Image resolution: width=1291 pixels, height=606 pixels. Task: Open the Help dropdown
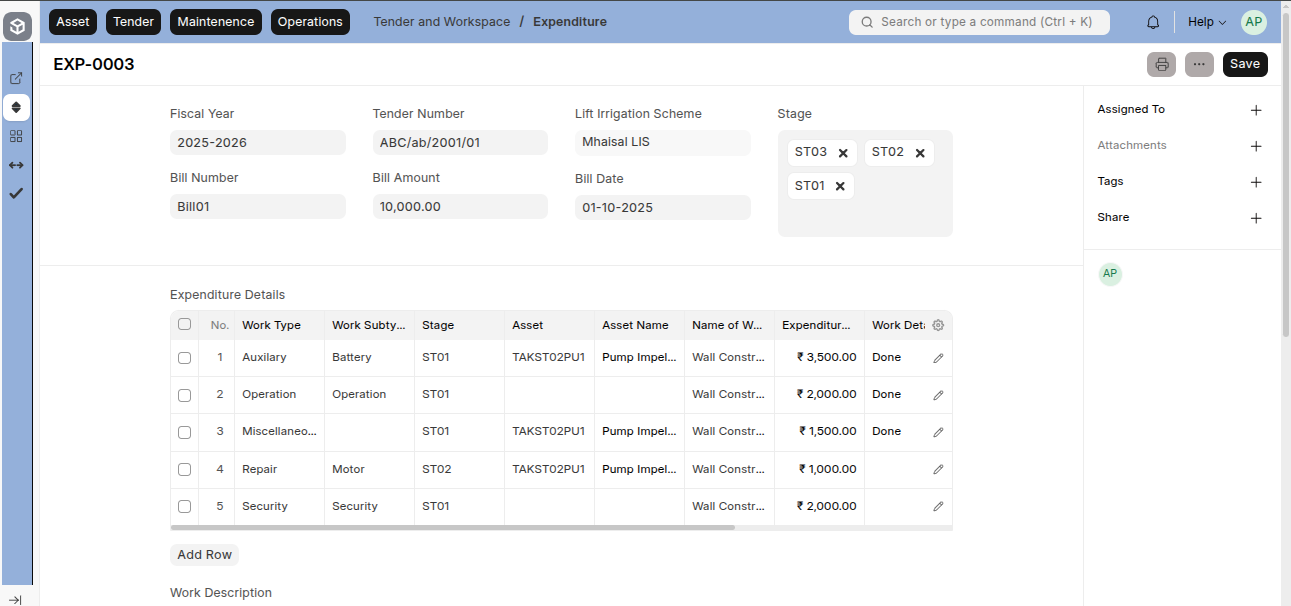point(1206,22)
